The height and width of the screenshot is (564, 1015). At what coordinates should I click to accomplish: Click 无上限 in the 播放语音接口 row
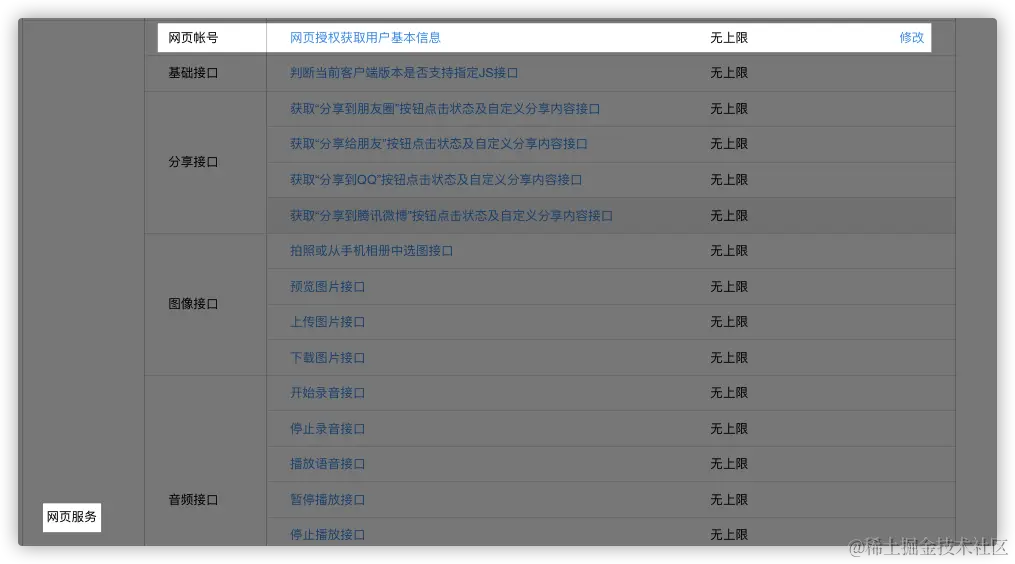click(x=730, y=464)
